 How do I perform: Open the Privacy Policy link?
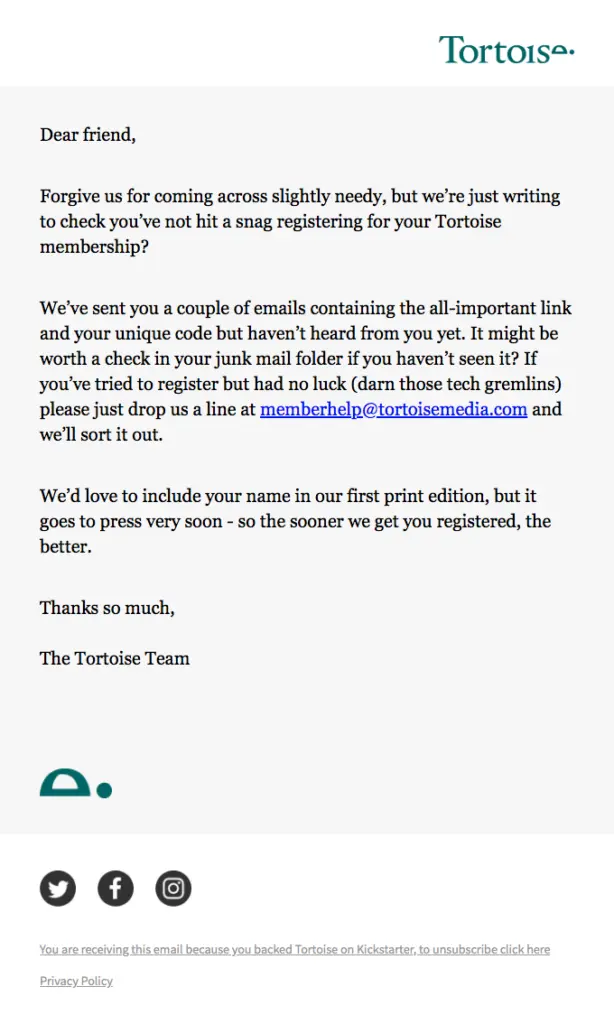76,981
